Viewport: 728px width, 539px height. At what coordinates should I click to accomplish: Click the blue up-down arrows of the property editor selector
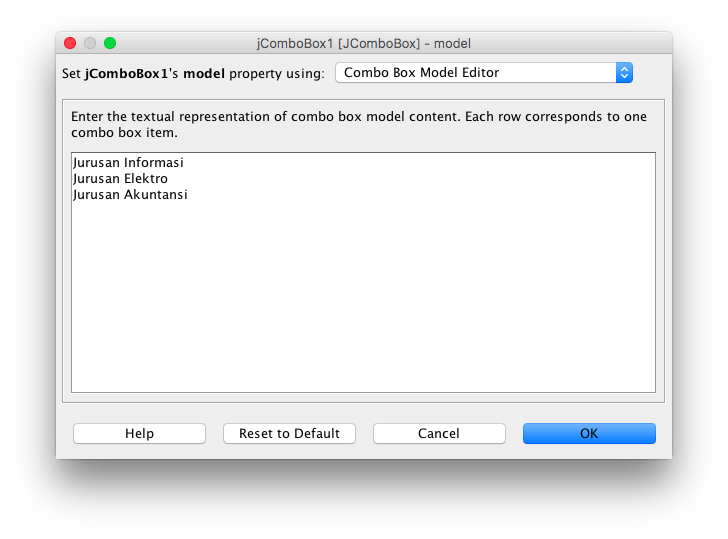coord(624,72)
